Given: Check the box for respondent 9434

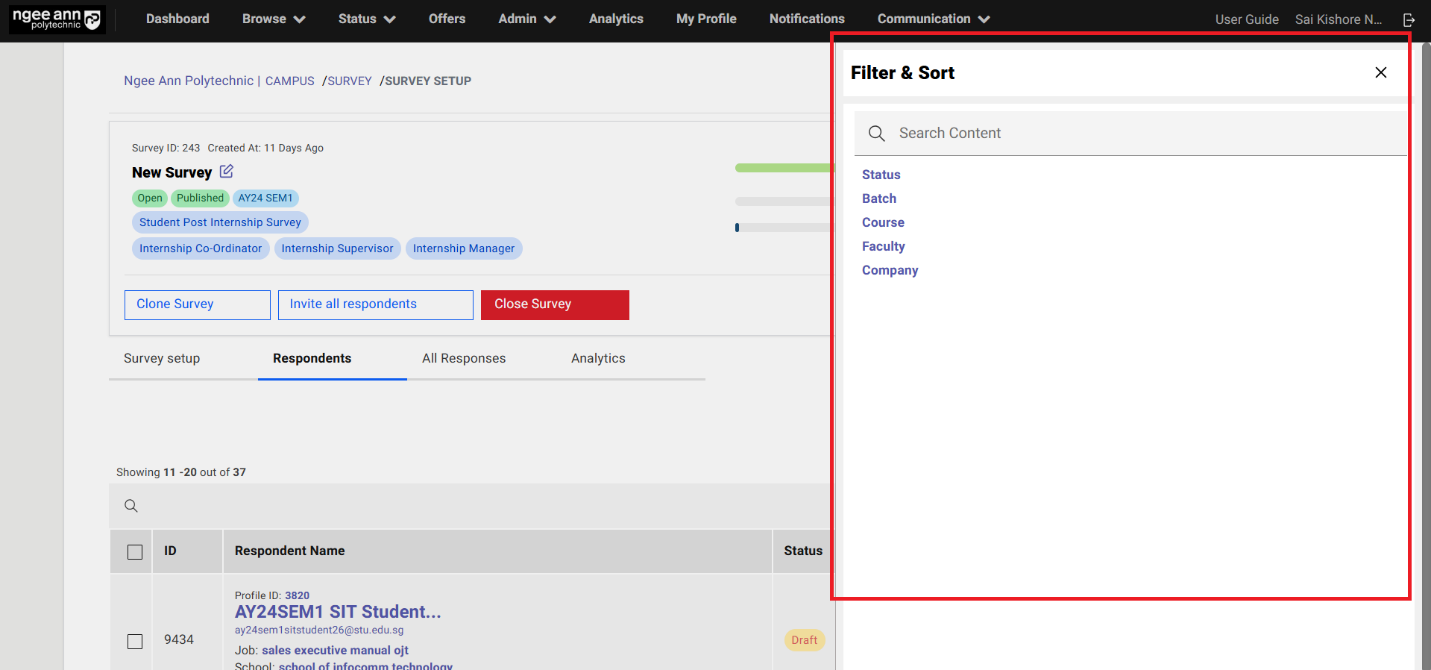Looking at the screenshot, I should 135,640.
